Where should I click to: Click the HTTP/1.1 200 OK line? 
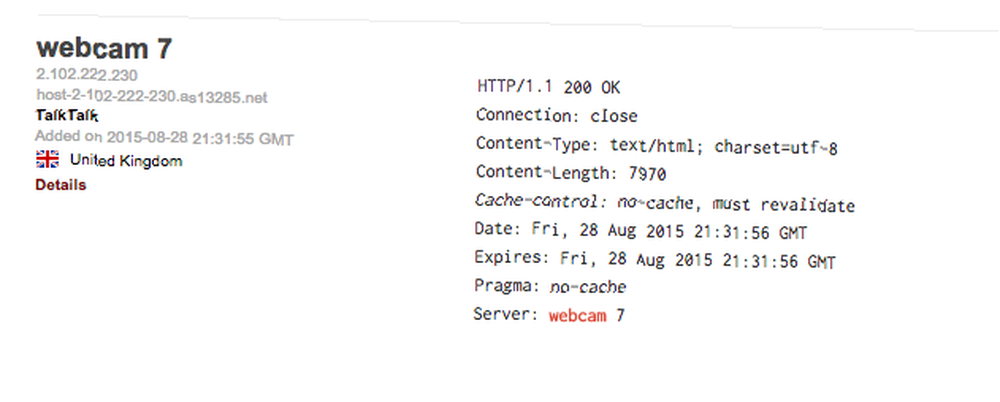click(x=548, y=87)
